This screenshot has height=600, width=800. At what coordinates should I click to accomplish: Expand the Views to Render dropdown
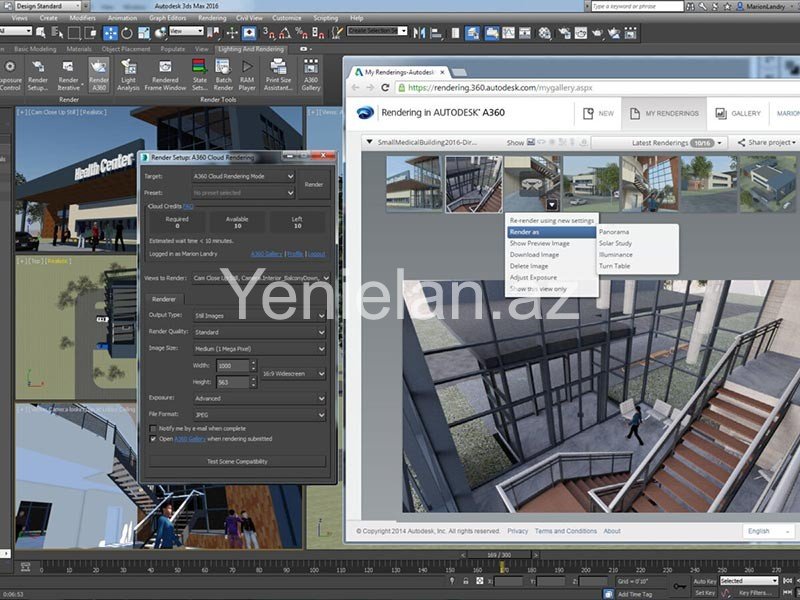[x=261, y=278]
